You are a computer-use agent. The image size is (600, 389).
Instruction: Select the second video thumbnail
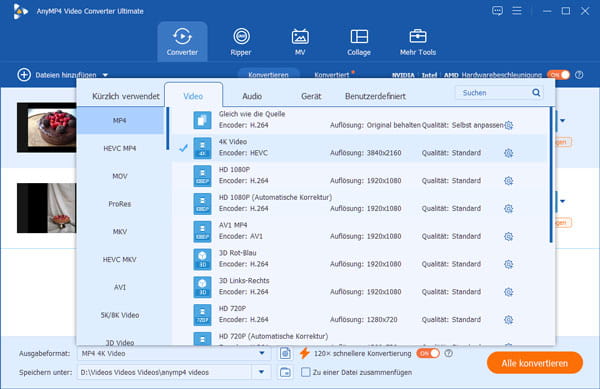point(46,208)
